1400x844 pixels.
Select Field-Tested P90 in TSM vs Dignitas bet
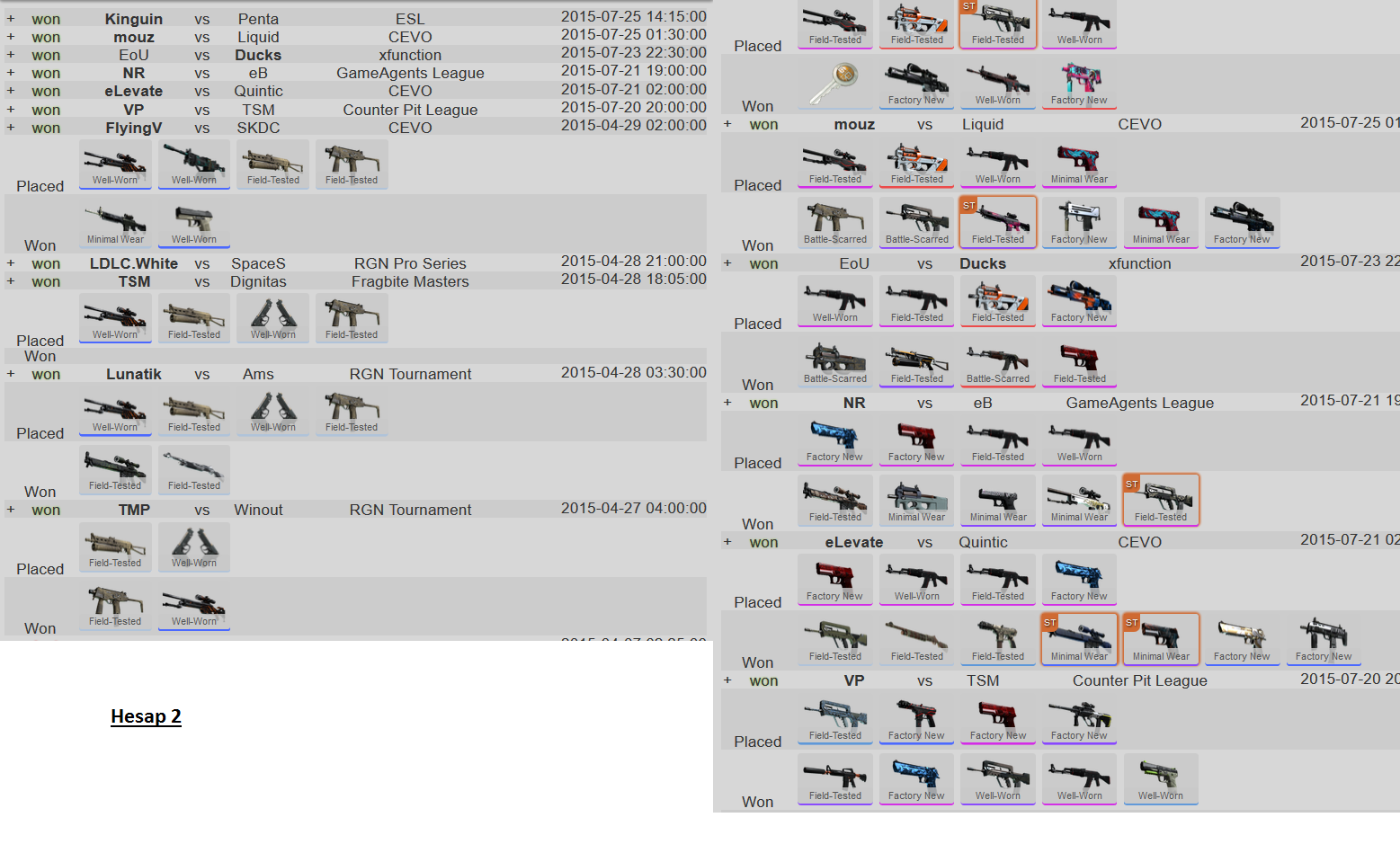coord(194,318)
